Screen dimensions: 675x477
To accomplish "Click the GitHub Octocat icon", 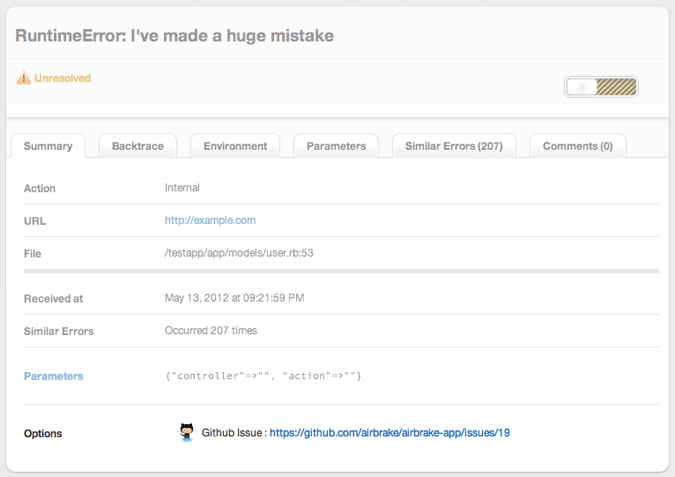I will pyautogui.click(x=186, y=432).
